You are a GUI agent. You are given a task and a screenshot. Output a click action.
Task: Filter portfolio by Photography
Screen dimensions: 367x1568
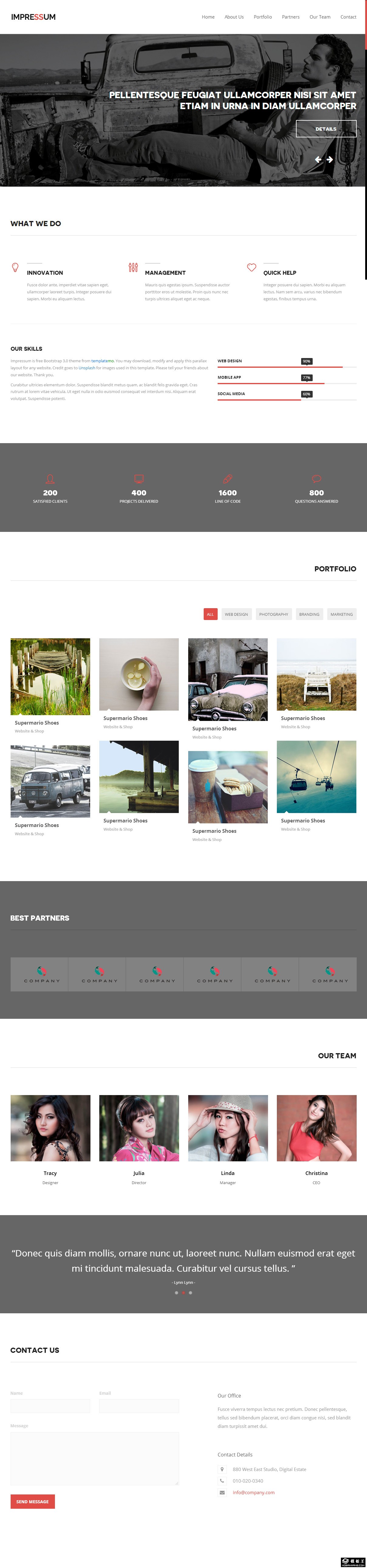274,614
